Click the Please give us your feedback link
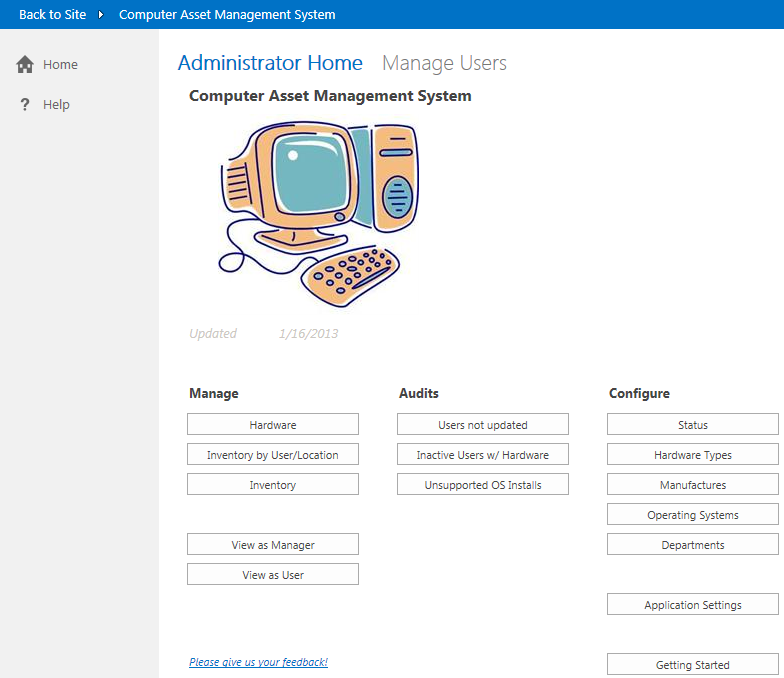This screenshot has width=784, height=678. (x=258, y=662)
